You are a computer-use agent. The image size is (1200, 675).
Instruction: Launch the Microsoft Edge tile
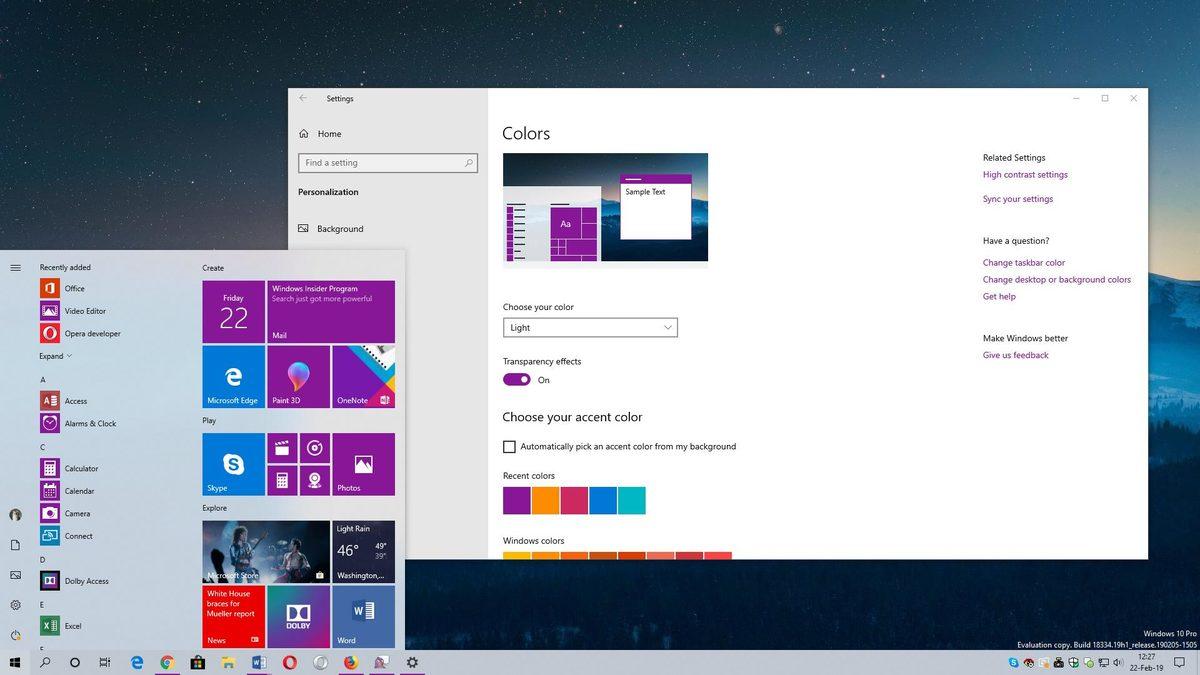point(232,377)
